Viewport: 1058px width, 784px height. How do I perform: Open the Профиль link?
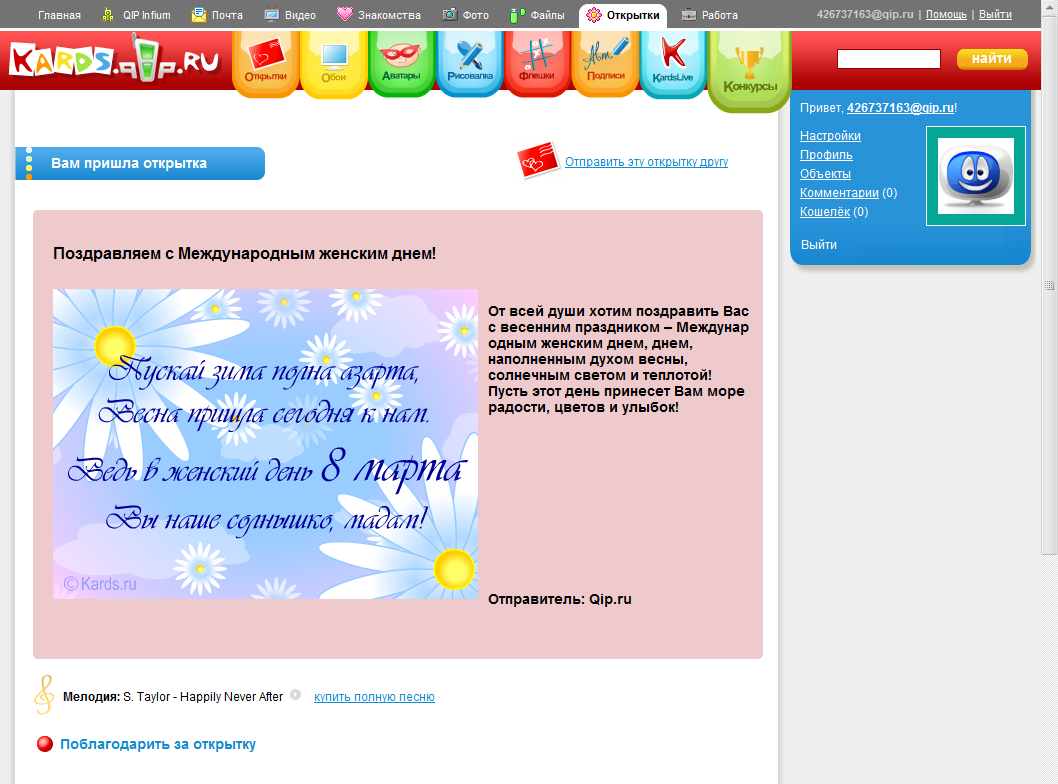coord(826,155)
